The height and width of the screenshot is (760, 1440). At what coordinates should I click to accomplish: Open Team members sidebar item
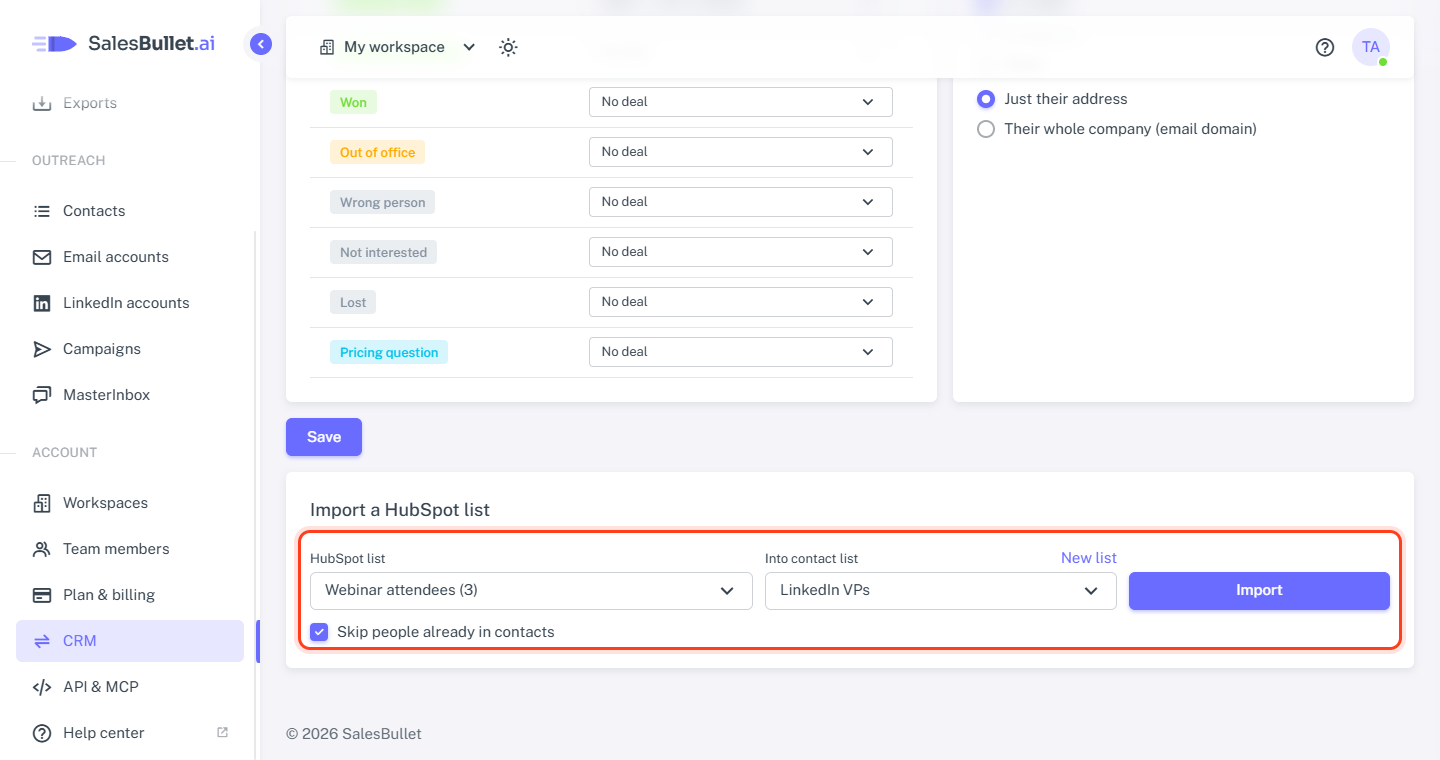pos(130,549)
